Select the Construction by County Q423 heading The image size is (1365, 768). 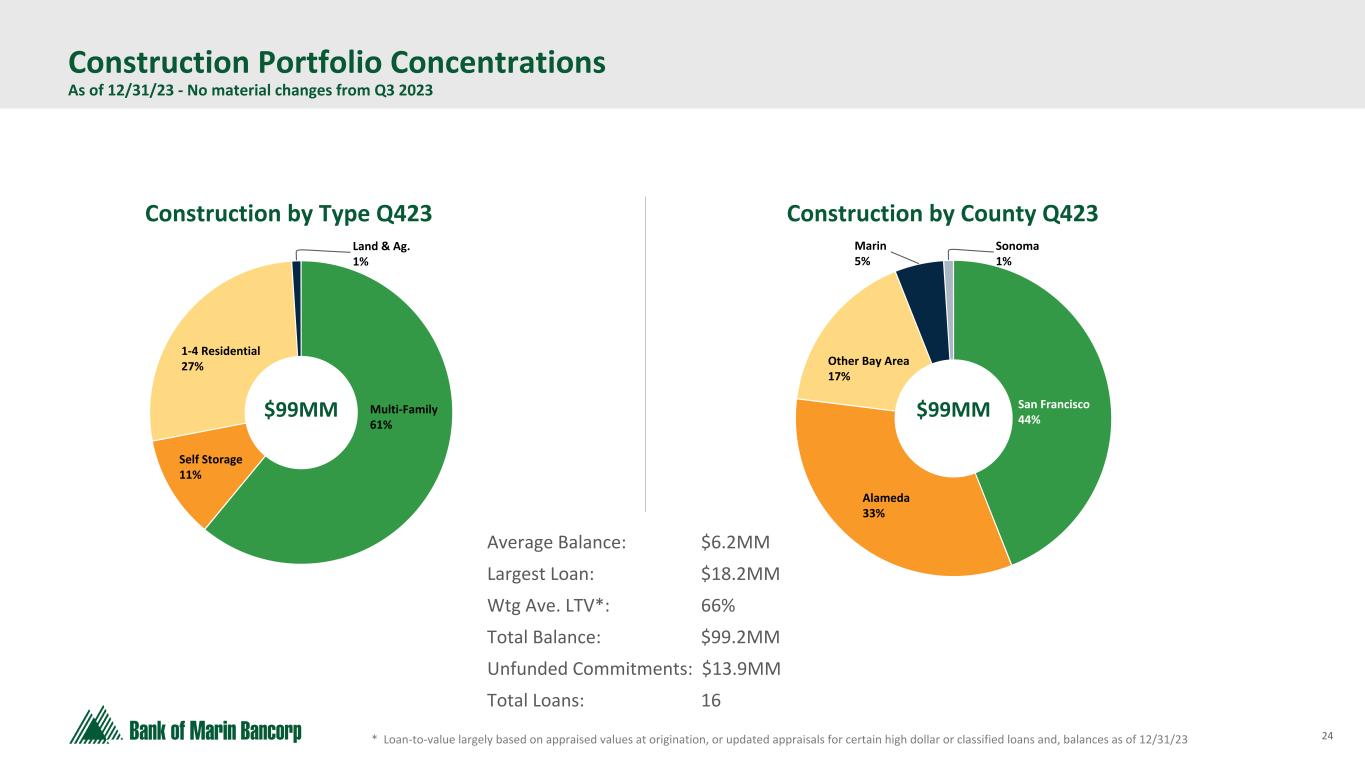click(942, 214)
